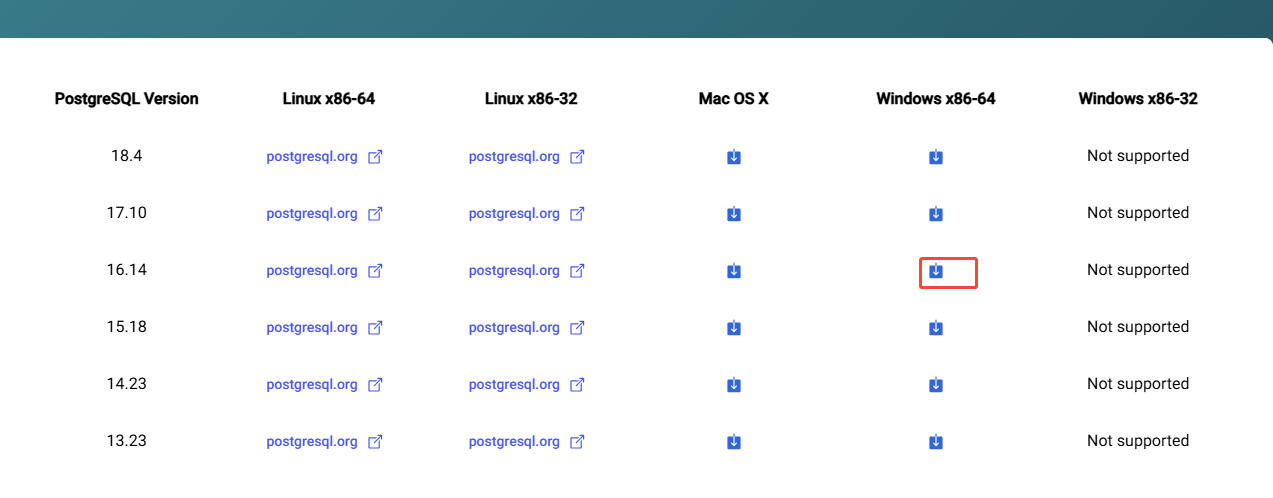This screenshot has width=1273, height=498.
Task: Download PostgreSQL 16.14 for Windows x86-64
Action: tap(936, 271)
